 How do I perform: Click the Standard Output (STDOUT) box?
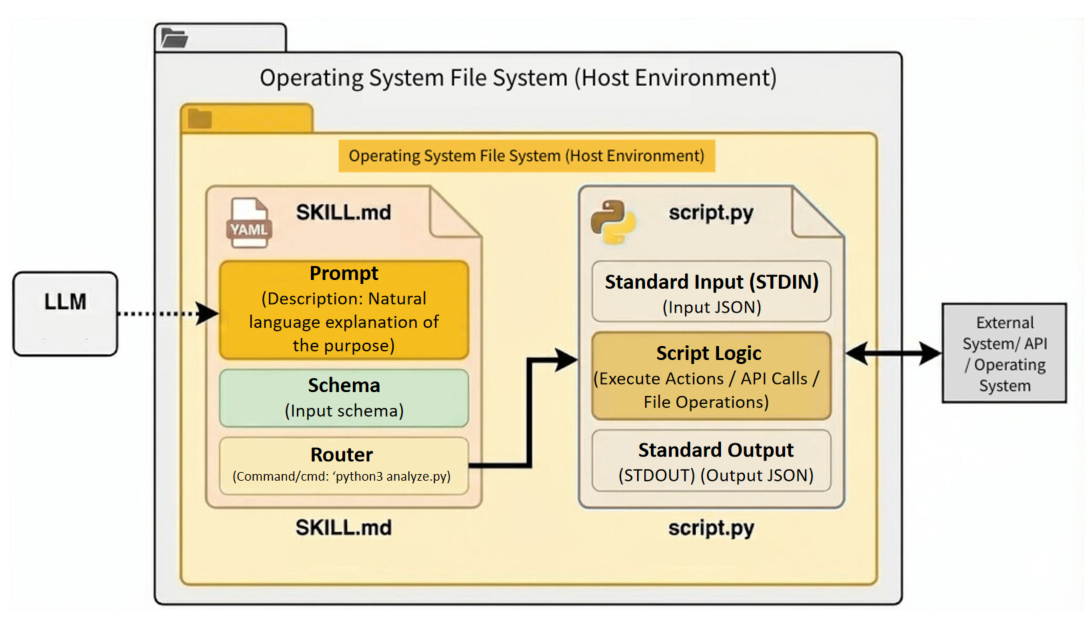pyautogui.click(x=711, y=460)
